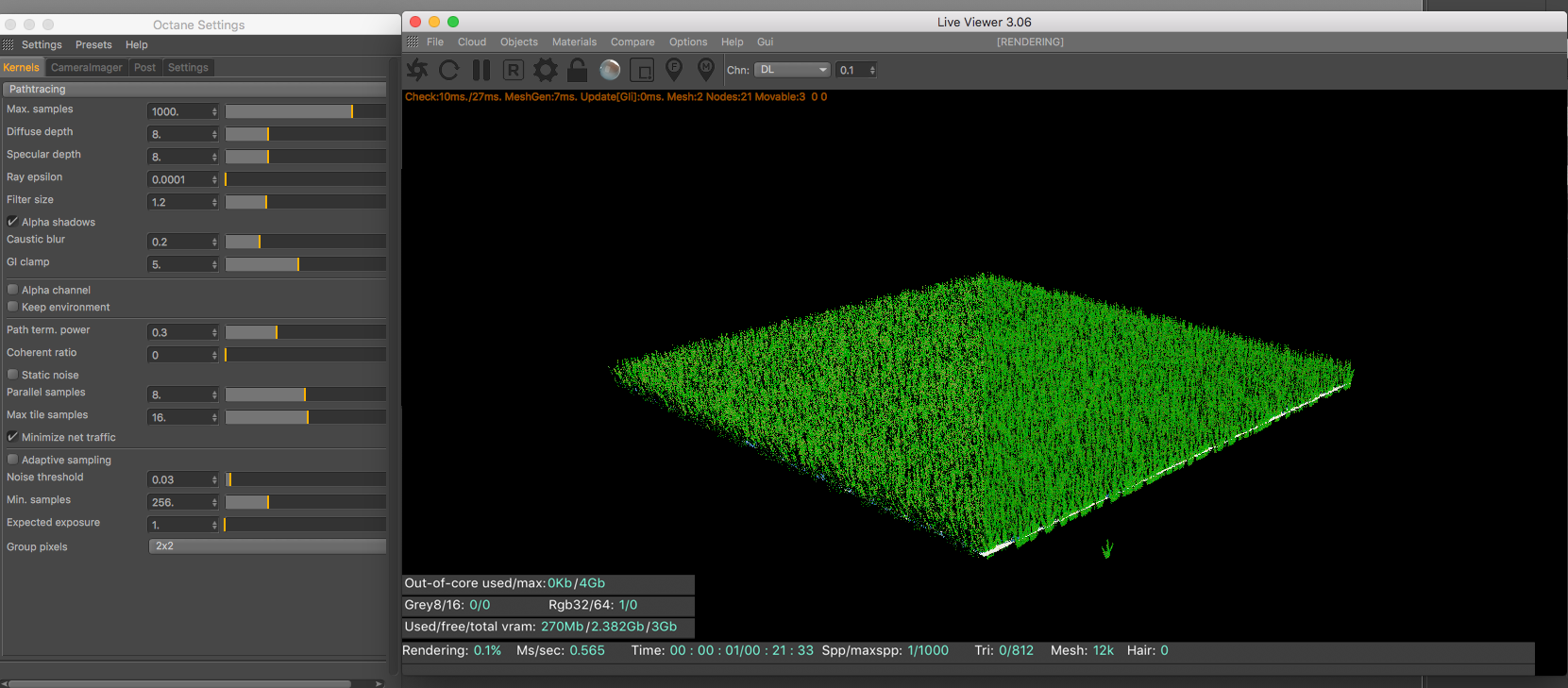This screenshot has height=688, width=1568.
Task: Enable the Adaptive sampling checkbox
Action: coord(12,460)
